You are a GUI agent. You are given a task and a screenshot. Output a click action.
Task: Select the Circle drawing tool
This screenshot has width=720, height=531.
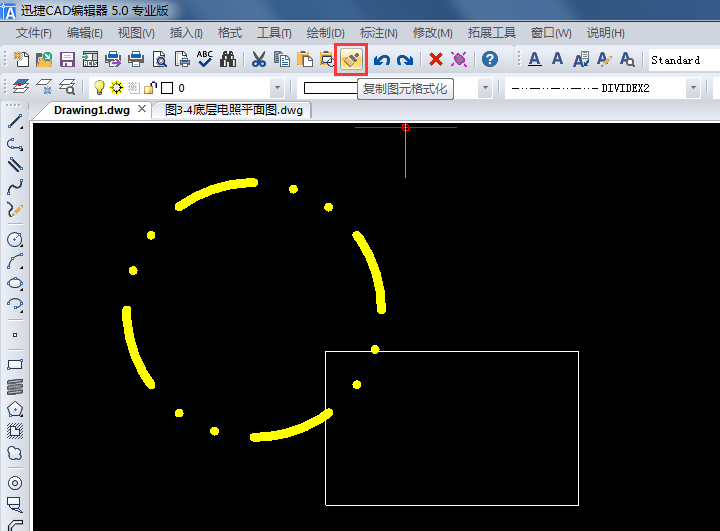coord(15,239)
